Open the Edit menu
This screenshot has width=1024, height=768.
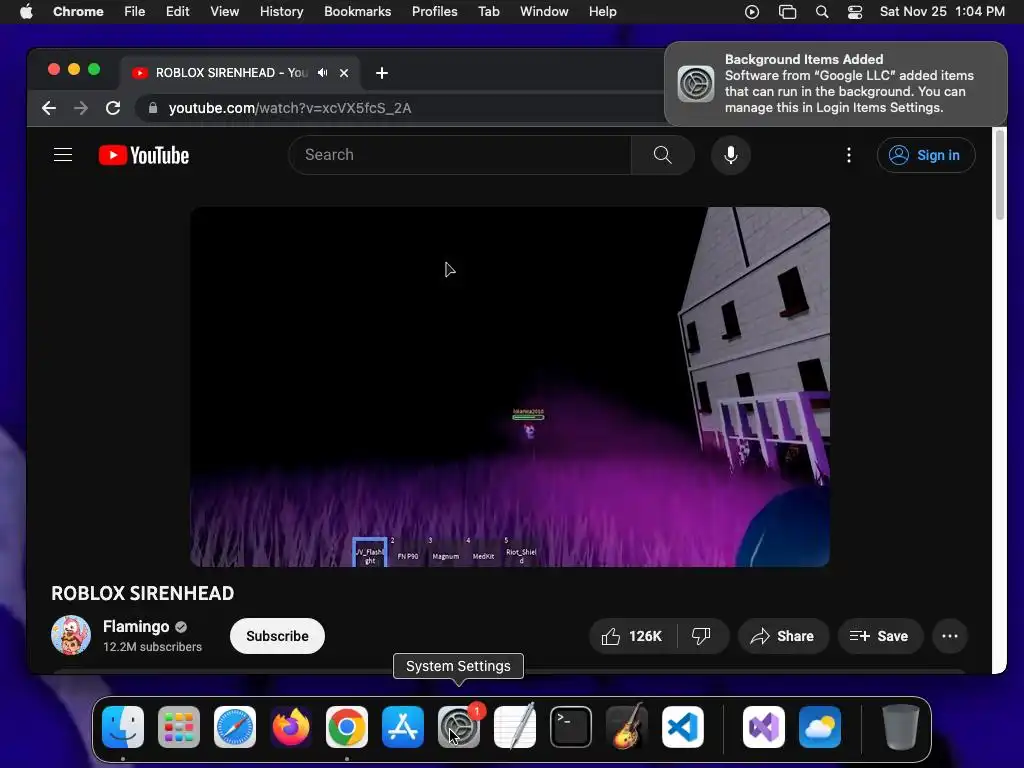click(178, 12)
